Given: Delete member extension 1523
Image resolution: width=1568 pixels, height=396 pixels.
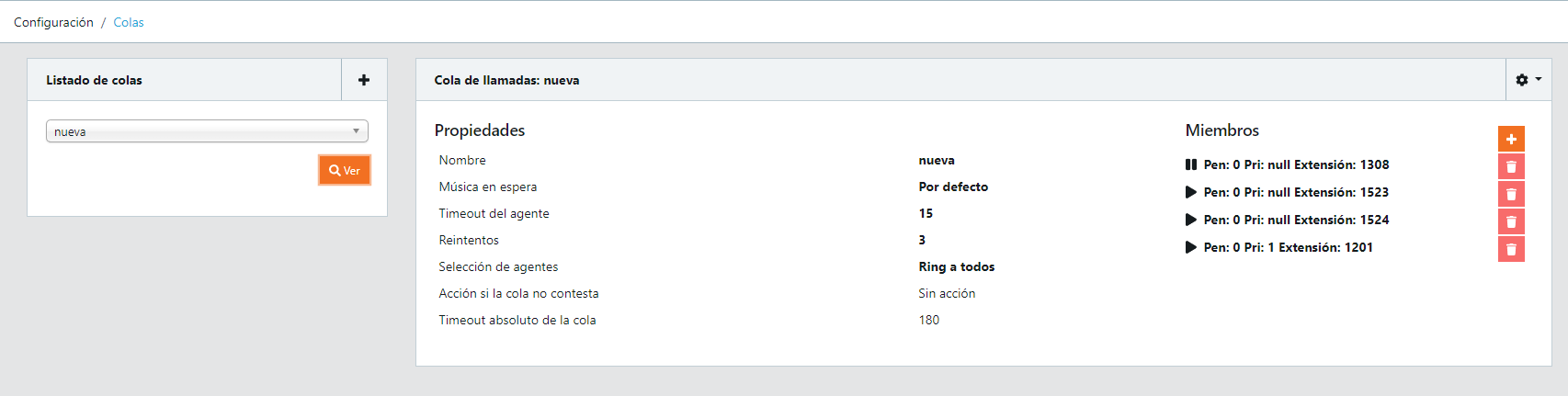Looking at the screenshot, I should pos(1511,194).
